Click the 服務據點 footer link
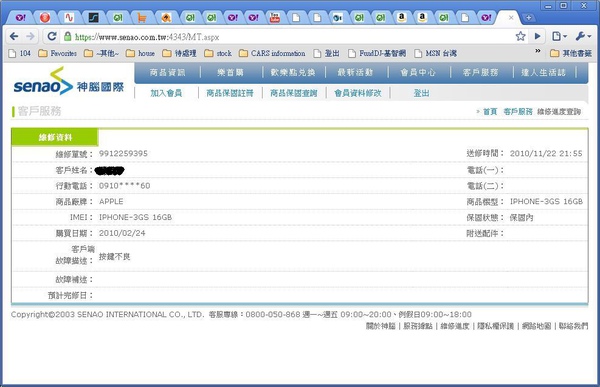Viewport: 600px width, 387px height. [418, 326]
